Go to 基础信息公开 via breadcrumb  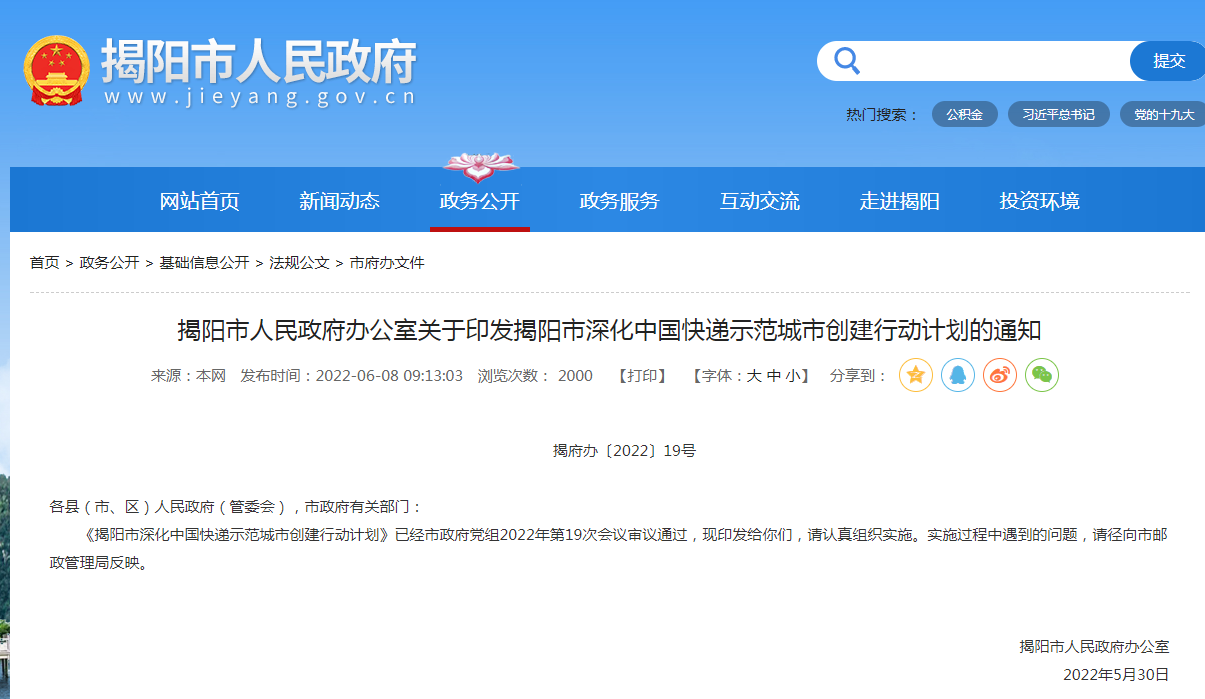(x=204, y=263)
